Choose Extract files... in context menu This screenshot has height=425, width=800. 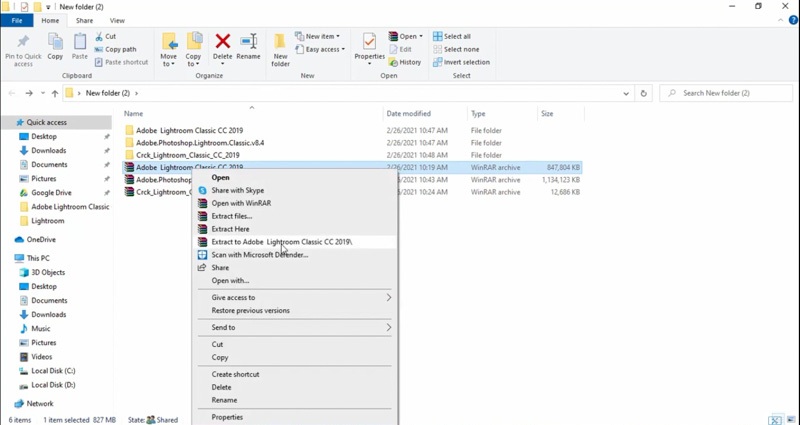pos(294,216)
